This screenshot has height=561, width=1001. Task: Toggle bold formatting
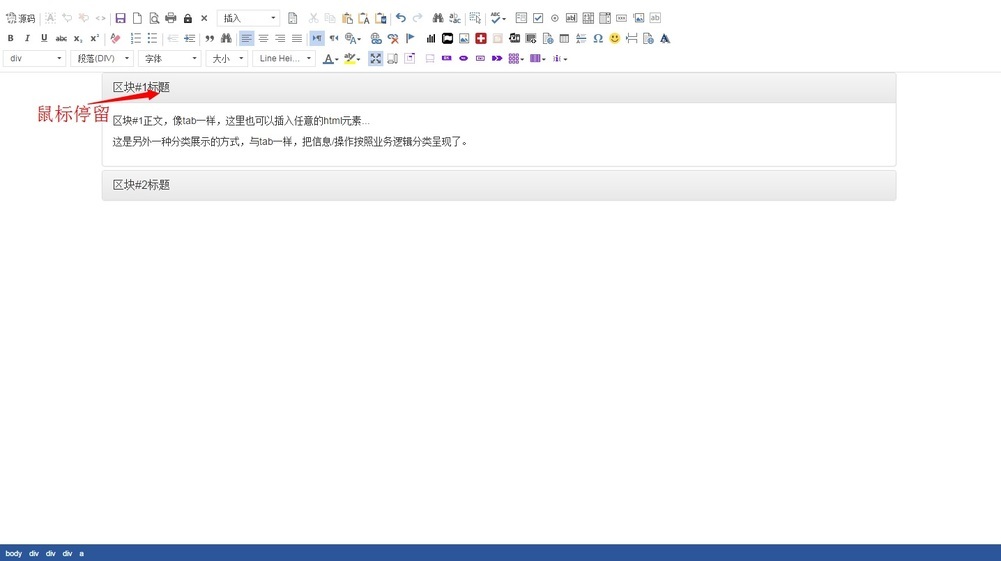[x=10, y=39]
